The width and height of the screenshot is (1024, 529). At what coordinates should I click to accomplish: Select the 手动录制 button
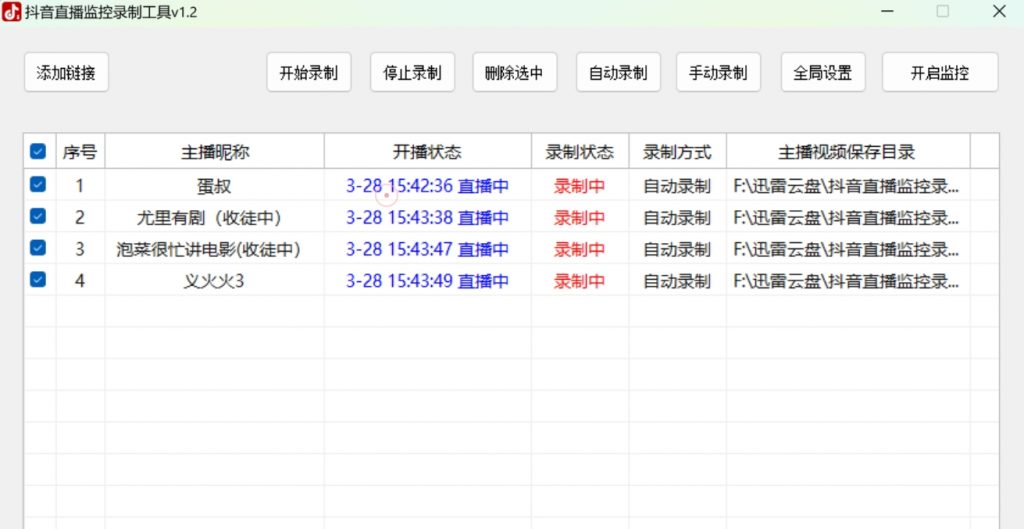tap(718, 73)
